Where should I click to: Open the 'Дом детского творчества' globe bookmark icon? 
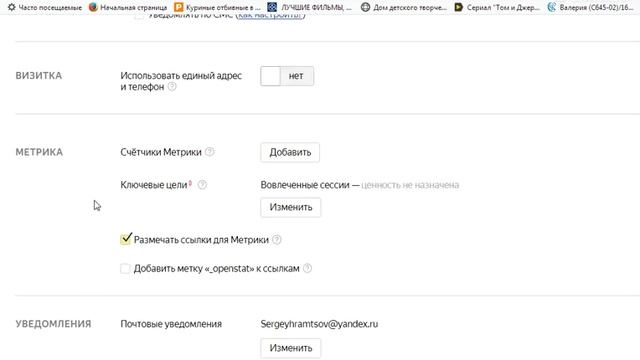(x=365, y=7)
